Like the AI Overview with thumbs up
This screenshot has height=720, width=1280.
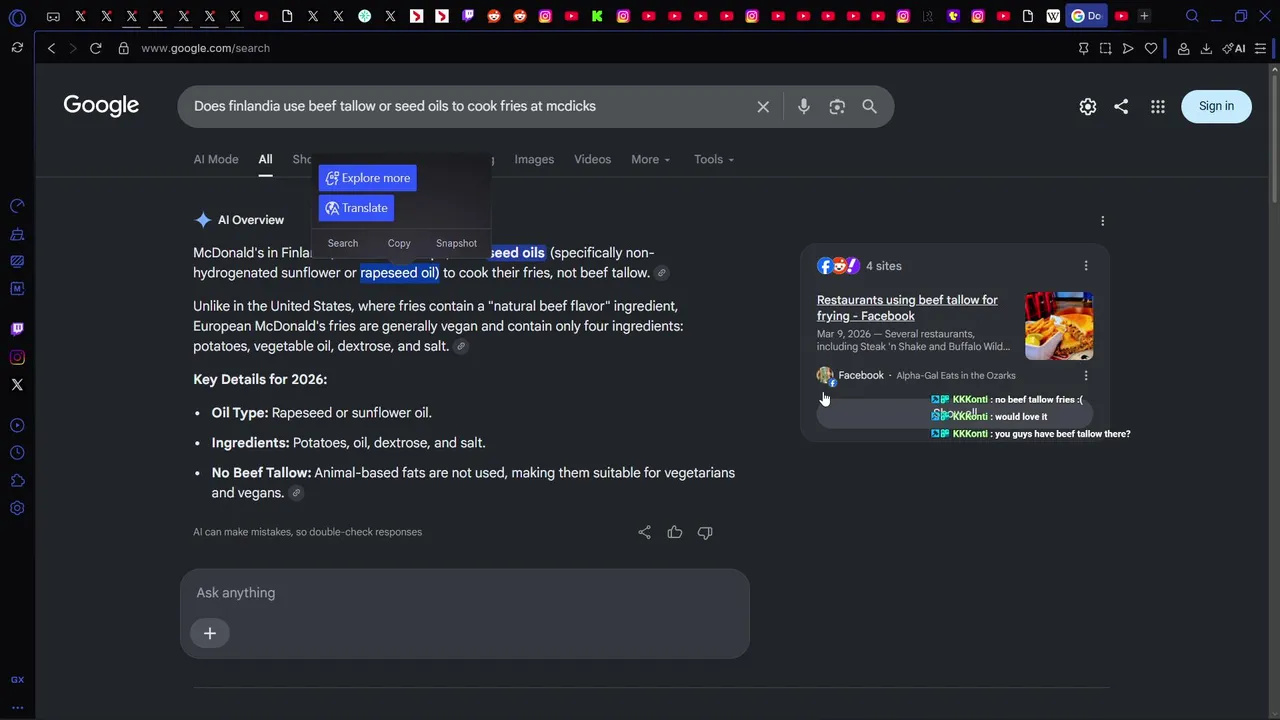675,532
